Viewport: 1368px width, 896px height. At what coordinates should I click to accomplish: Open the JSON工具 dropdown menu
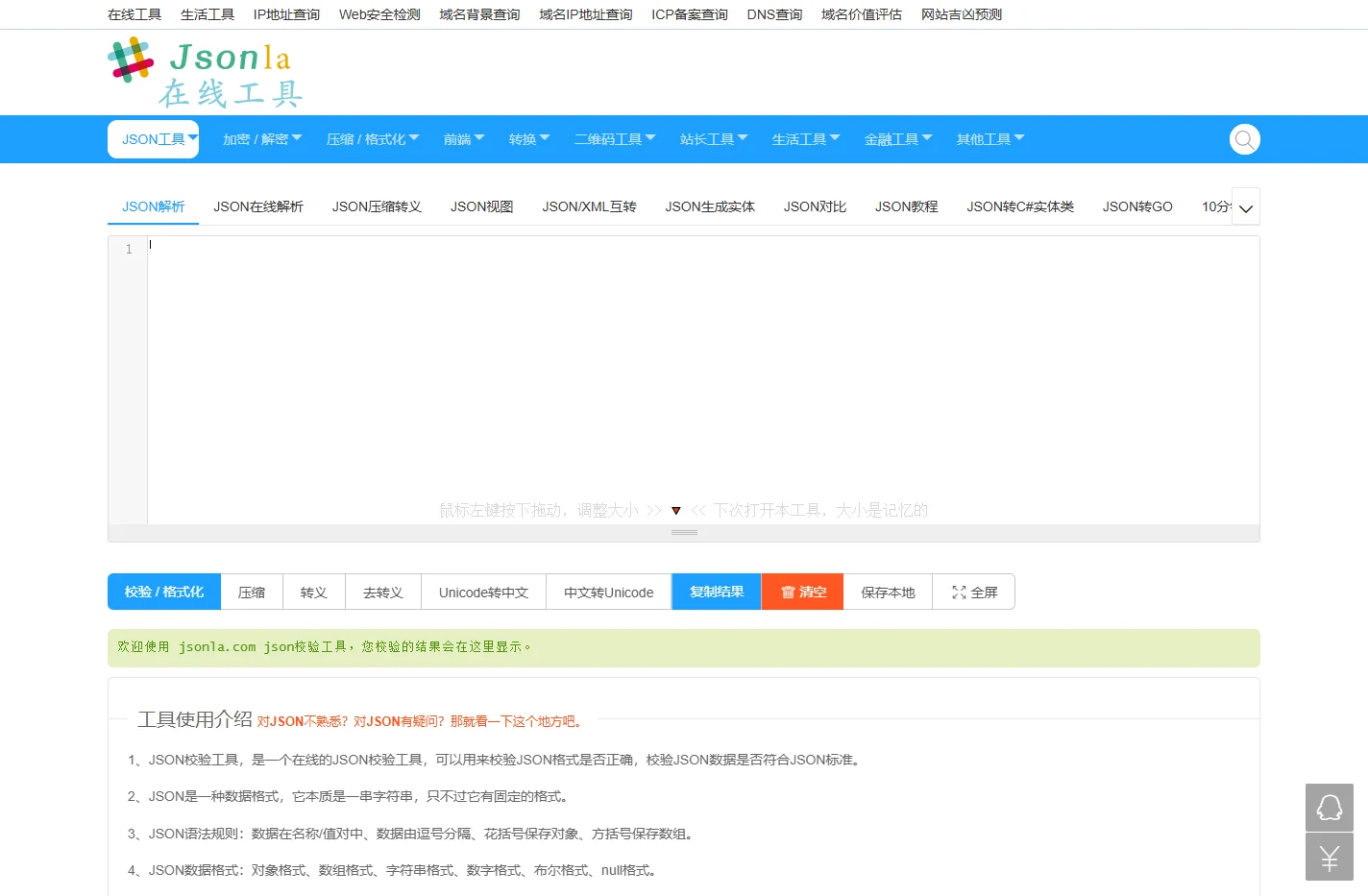154,139
